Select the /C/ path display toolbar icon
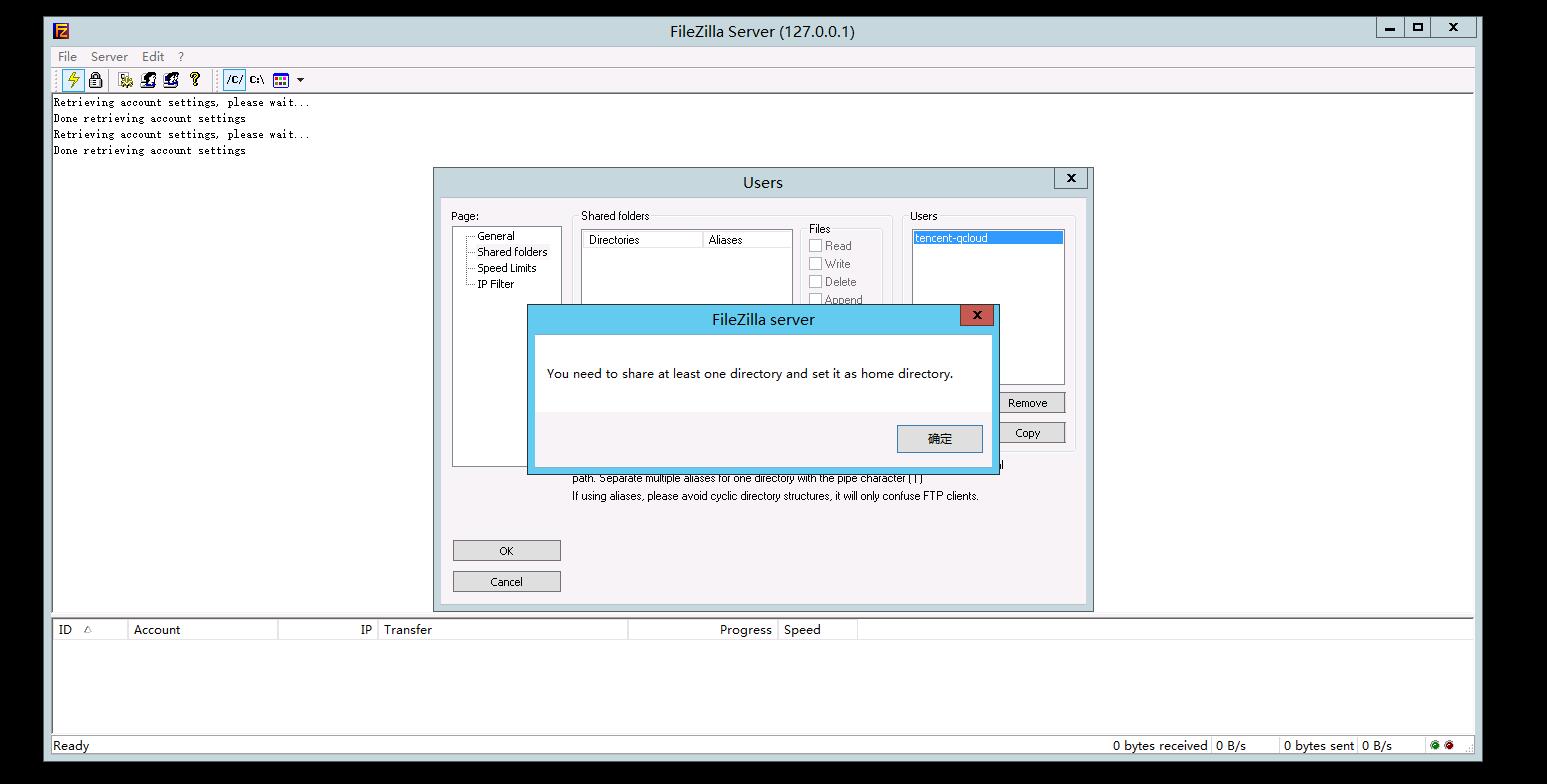The image size is (1547, 784). 234,80
